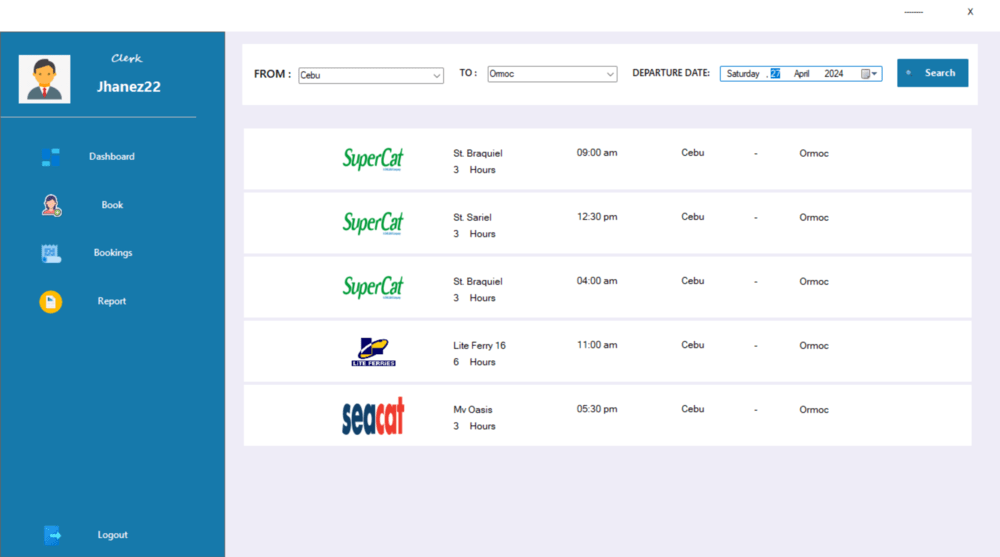Screen dimensions: 1000x557
Task: Click the SuperCat logo for St. Sariel trip
Action: click(x=373, y=223)
